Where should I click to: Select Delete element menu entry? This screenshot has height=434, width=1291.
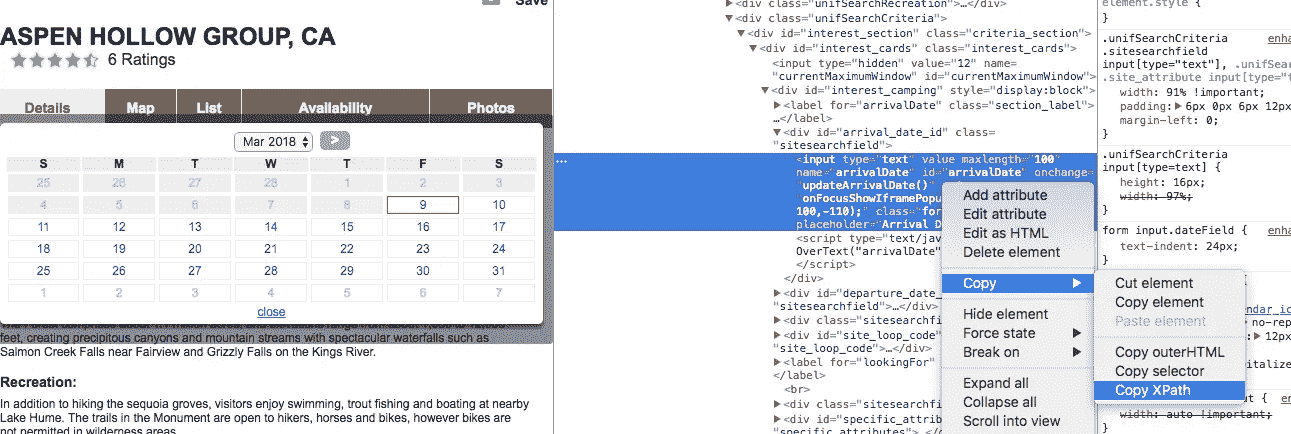coord(1018,252)
